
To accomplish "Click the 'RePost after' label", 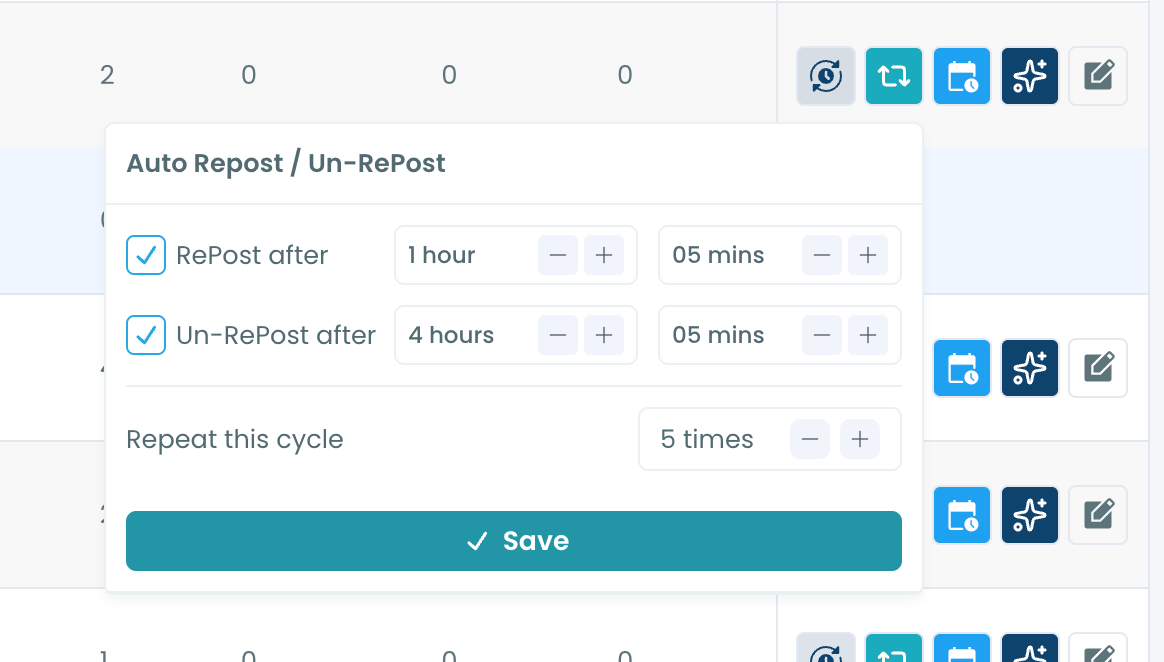I will click(252, 255).
